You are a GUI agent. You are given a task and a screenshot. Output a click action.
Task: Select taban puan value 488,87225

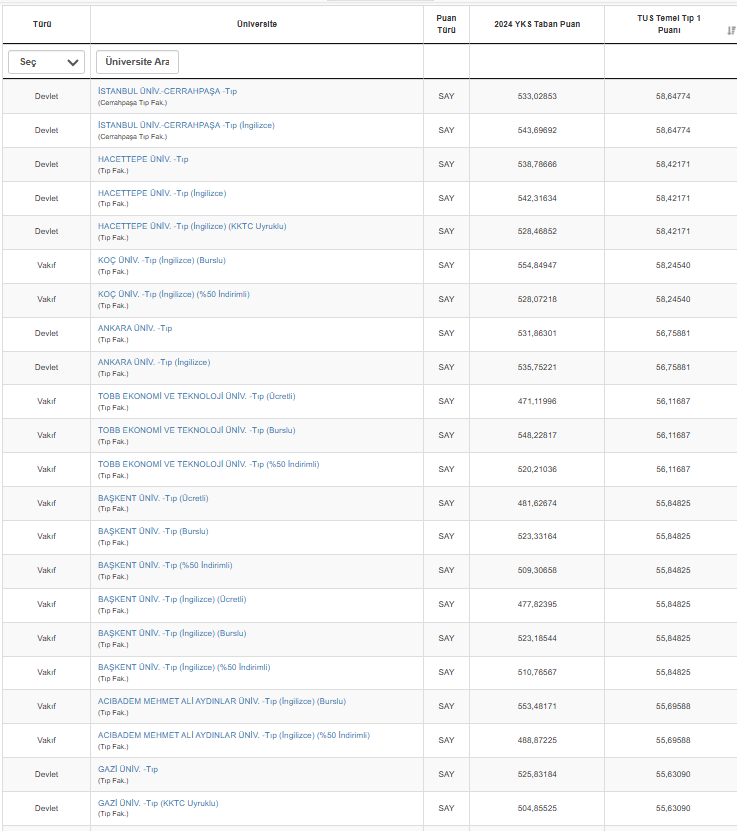[x=537, y=740]
